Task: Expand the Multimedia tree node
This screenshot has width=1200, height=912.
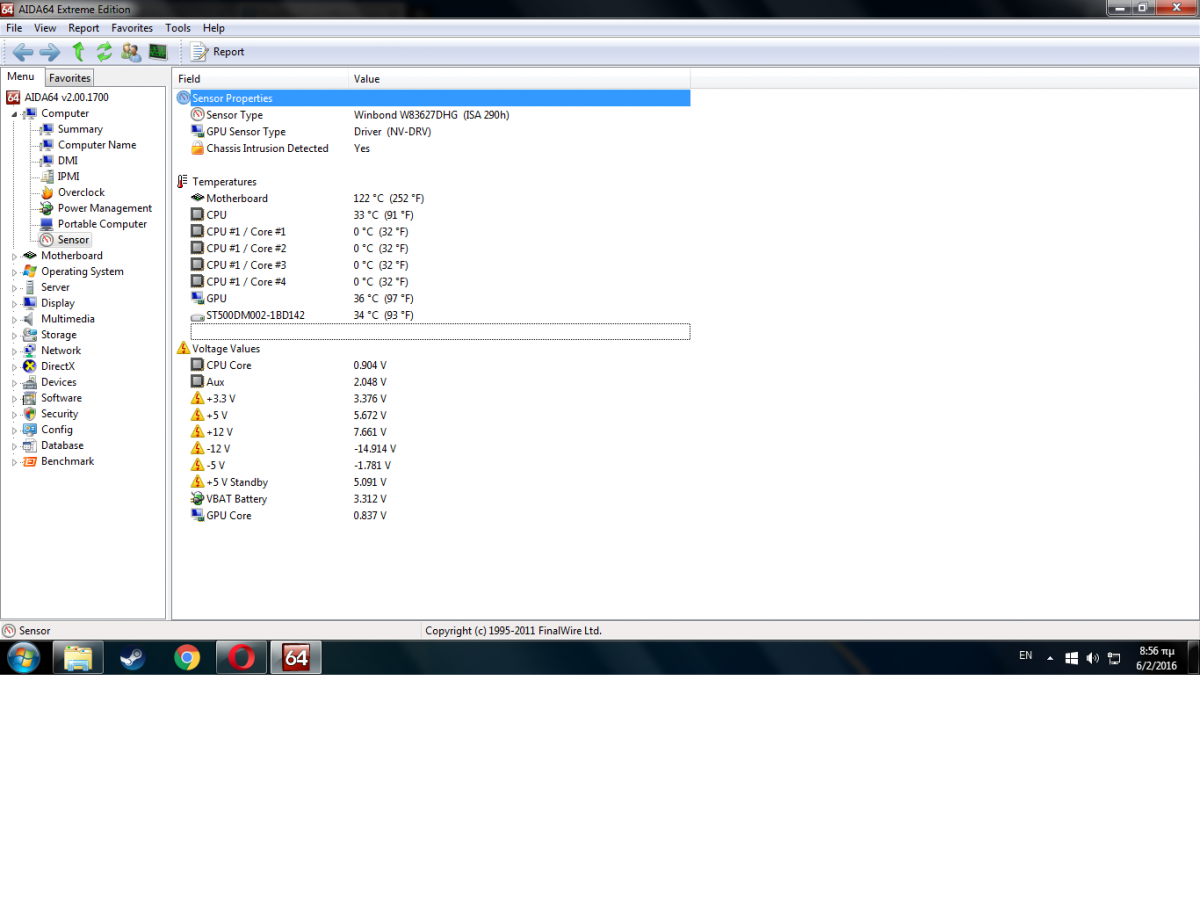Action: [x=14, y=320]
